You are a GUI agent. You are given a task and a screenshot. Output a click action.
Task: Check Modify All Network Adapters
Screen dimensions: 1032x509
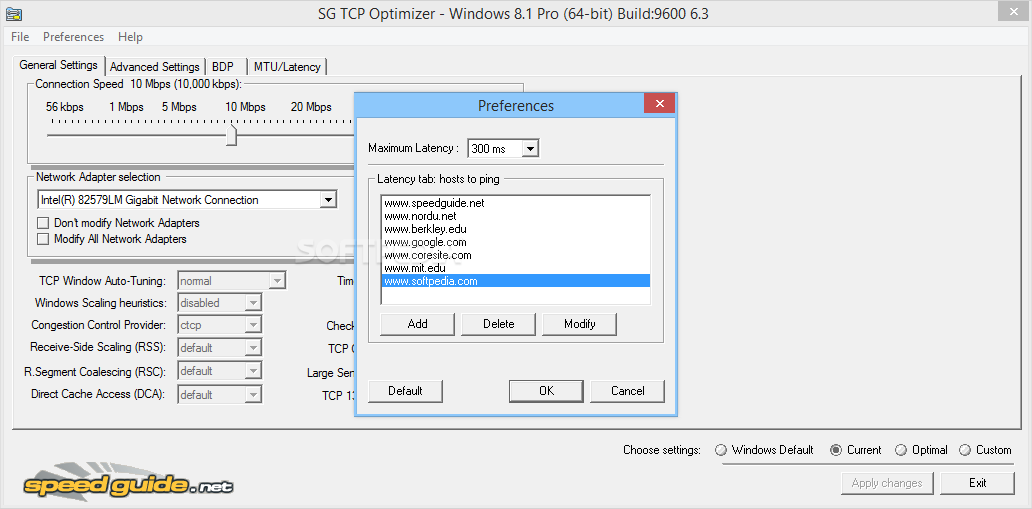tap(43, 239)
